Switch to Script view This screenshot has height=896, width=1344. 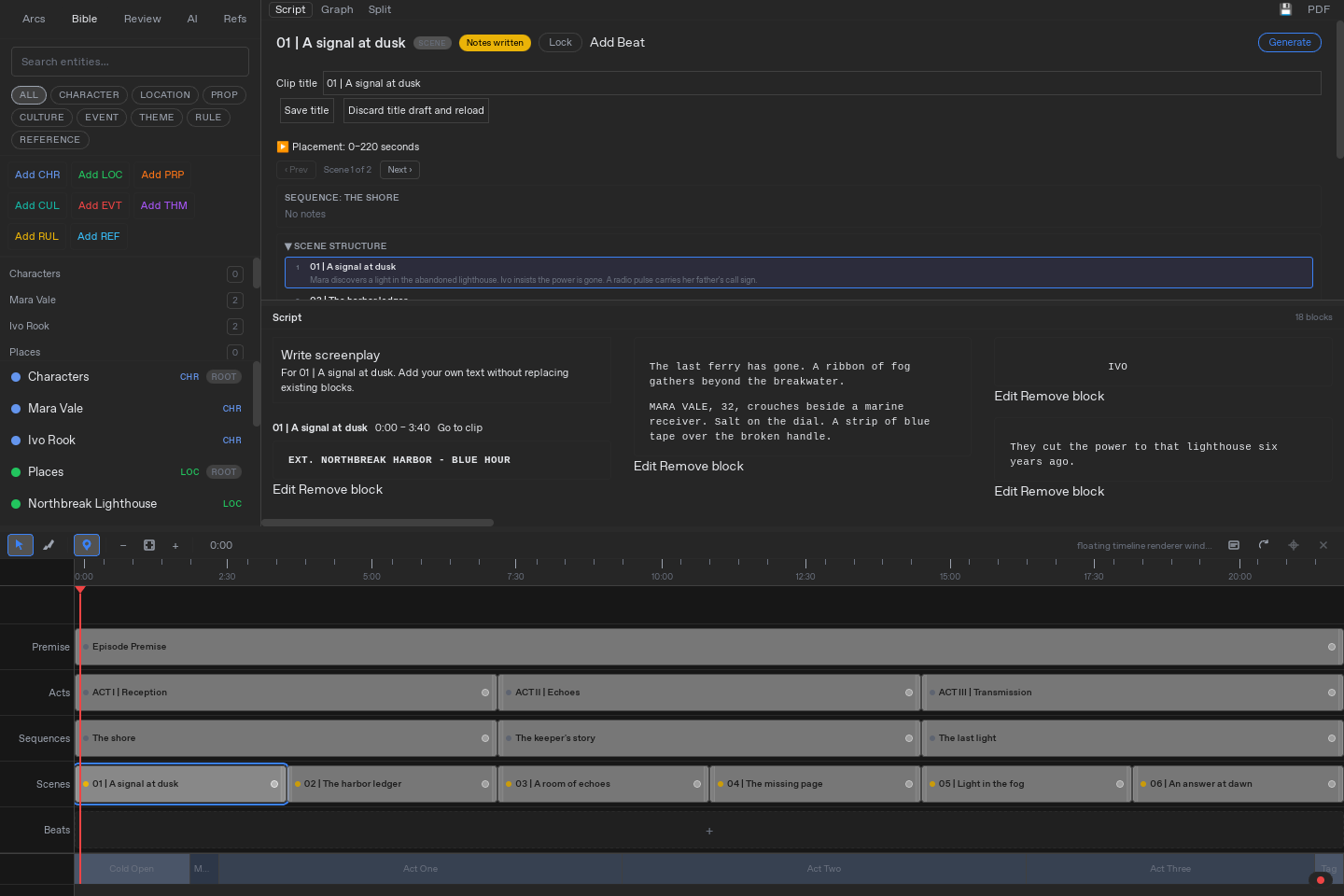point(290,9)
